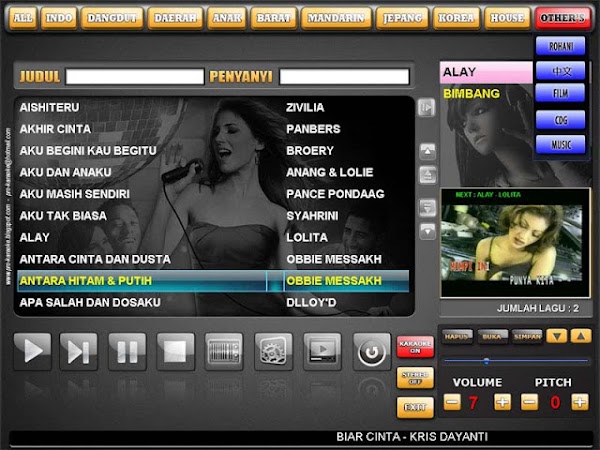Toggle the KARAOKE ON button
600x450 pixels.
[x=415, y=347]
